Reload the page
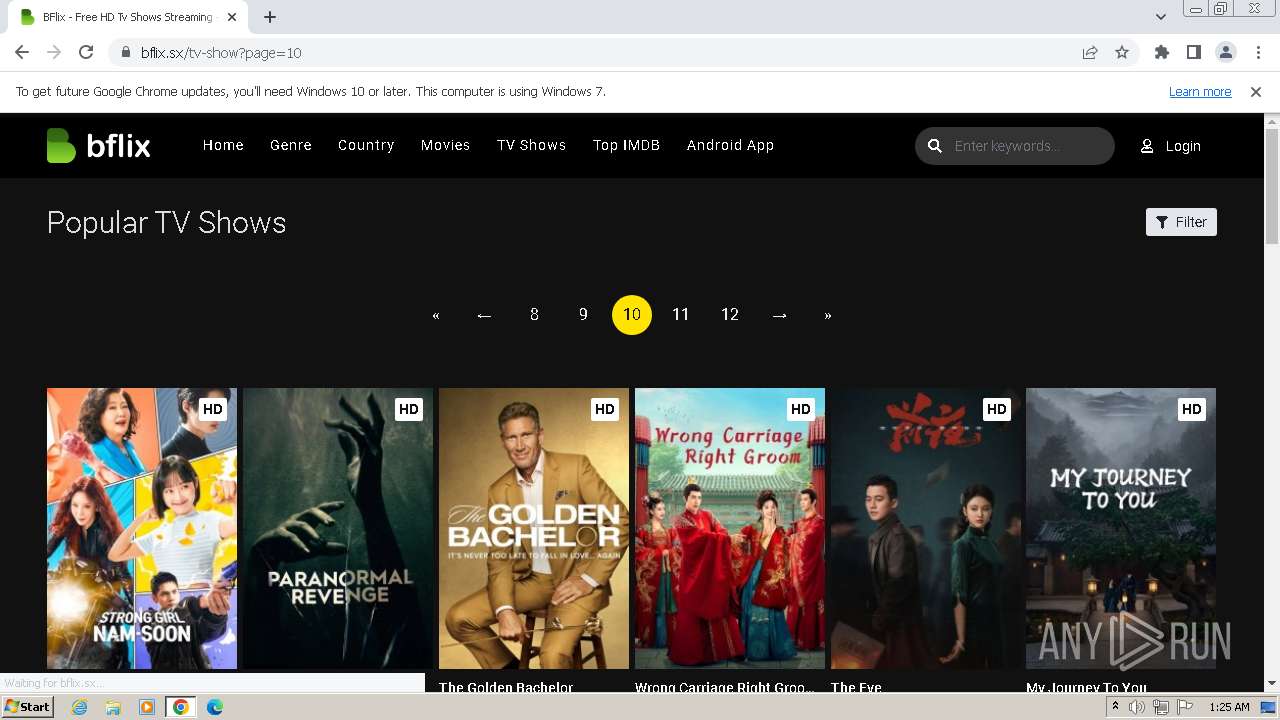1280x720 pixels. pos(86,53)
